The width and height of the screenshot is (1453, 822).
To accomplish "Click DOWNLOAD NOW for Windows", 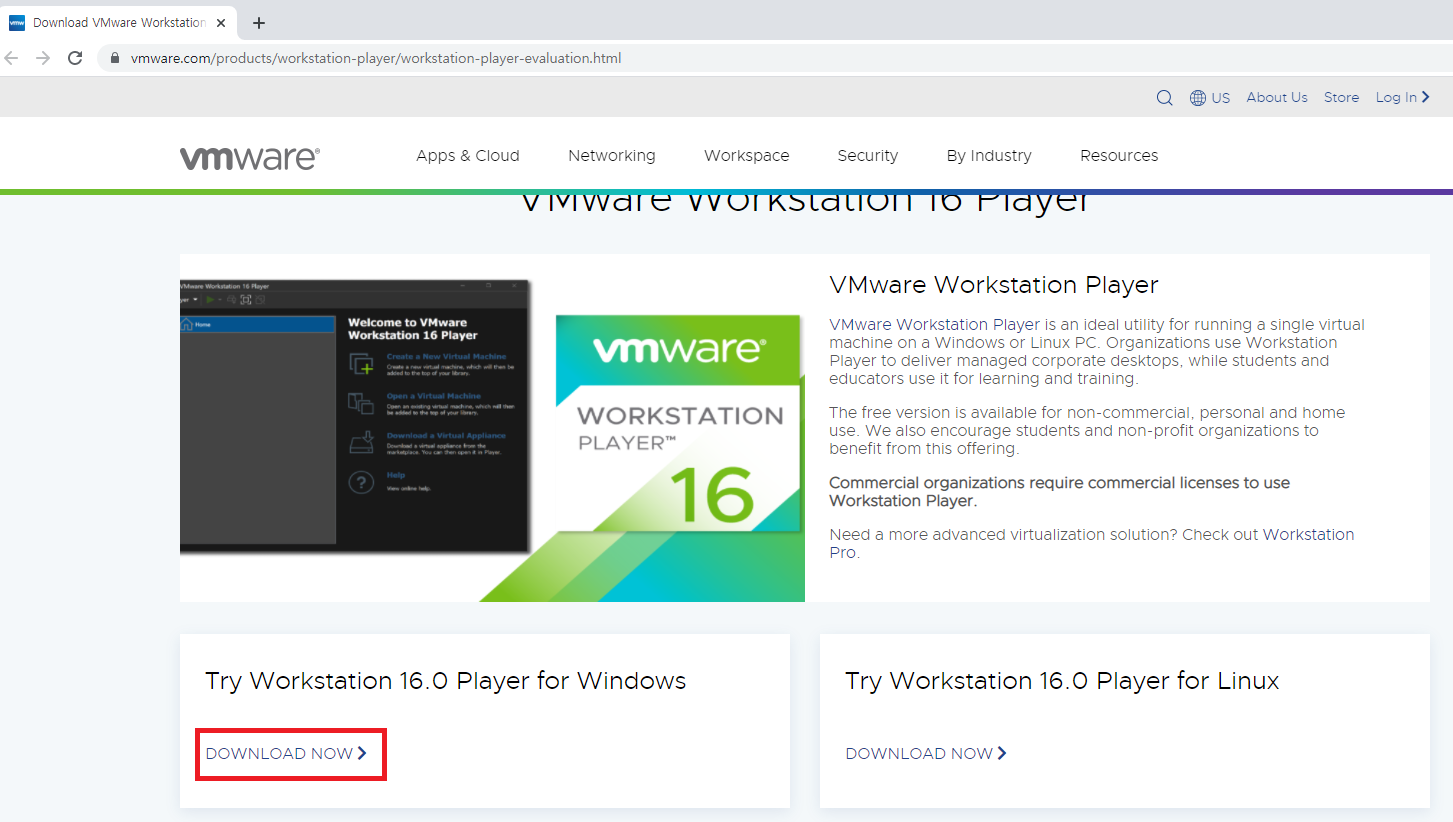I will click(x=287, y=753).
